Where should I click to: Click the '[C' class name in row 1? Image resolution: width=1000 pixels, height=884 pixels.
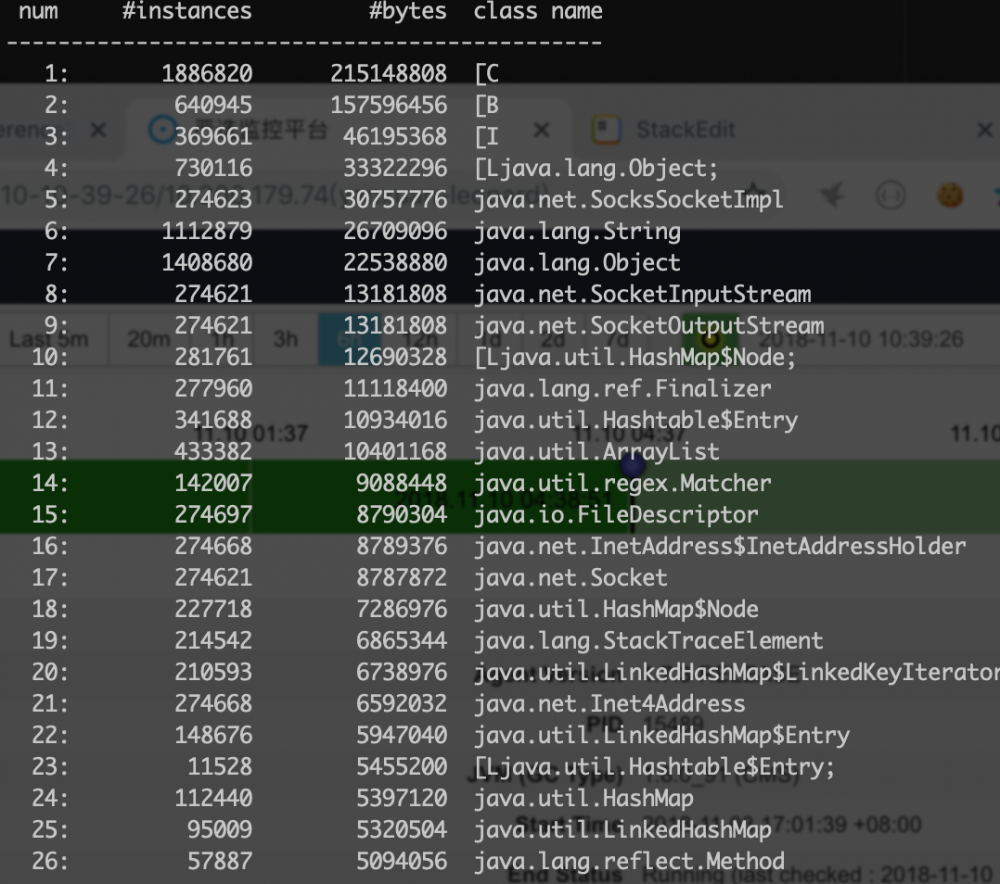[487, 73]
